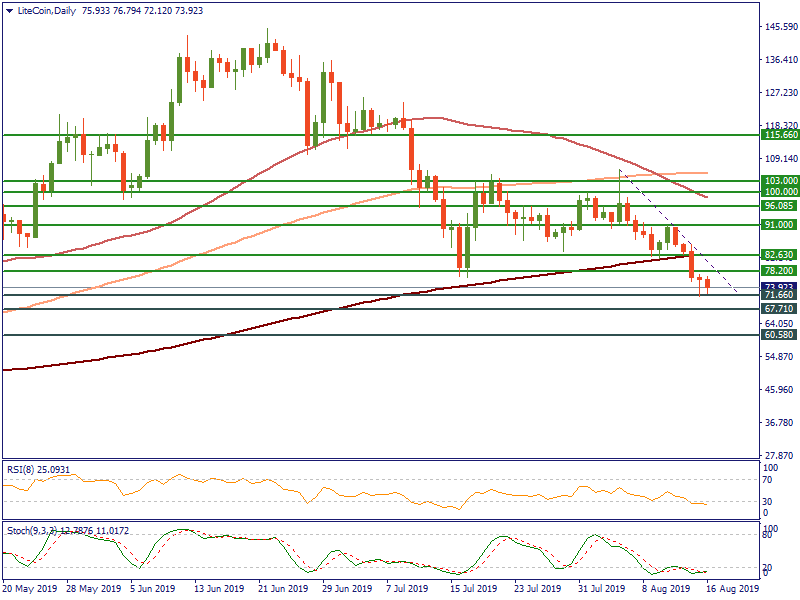Select the 28 May 2019 date label
800x600 pixels.
94,589
